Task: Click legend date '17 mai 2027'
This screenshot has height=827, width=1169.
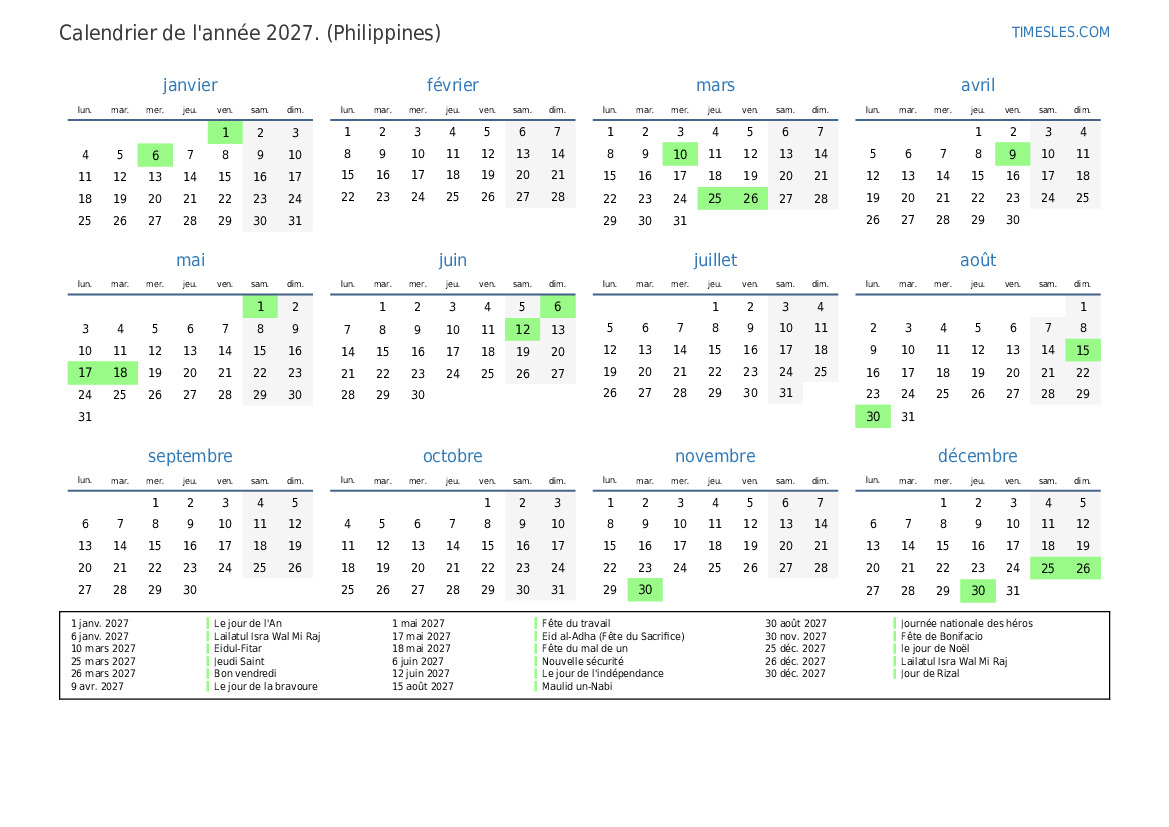Action: point(421,636)
